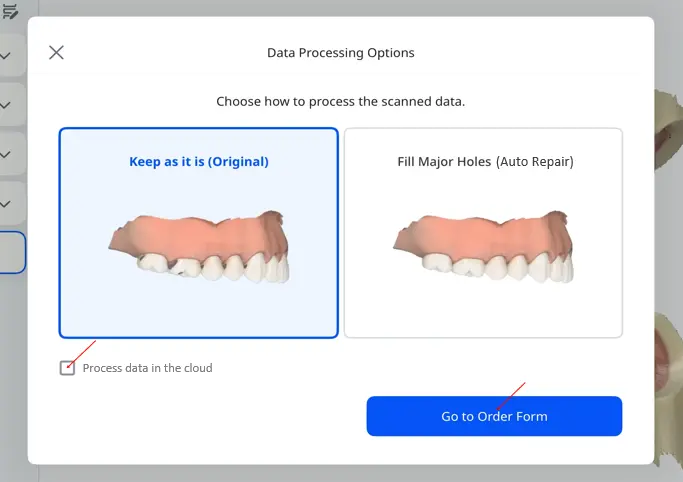Image resolution: width=683 pixels, height=482 pixels.
Task: Click the Process data in the cloud label
Action: pos(148,368)
